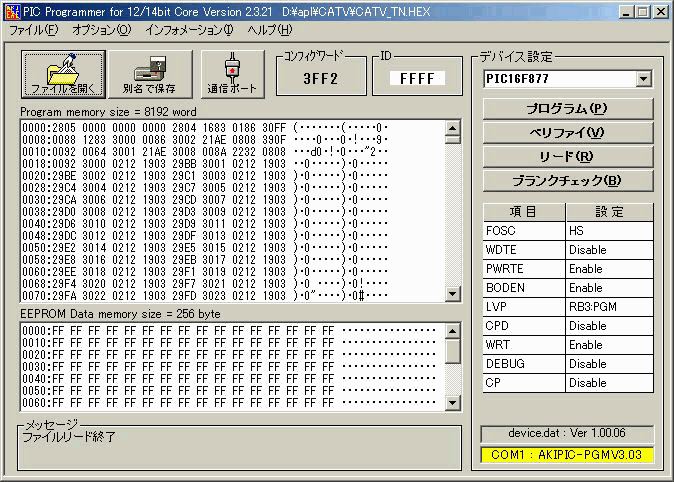Click the save-as disk icon button
The width and height of the screenshot is (674, 482).
click(x=149, y=74)
